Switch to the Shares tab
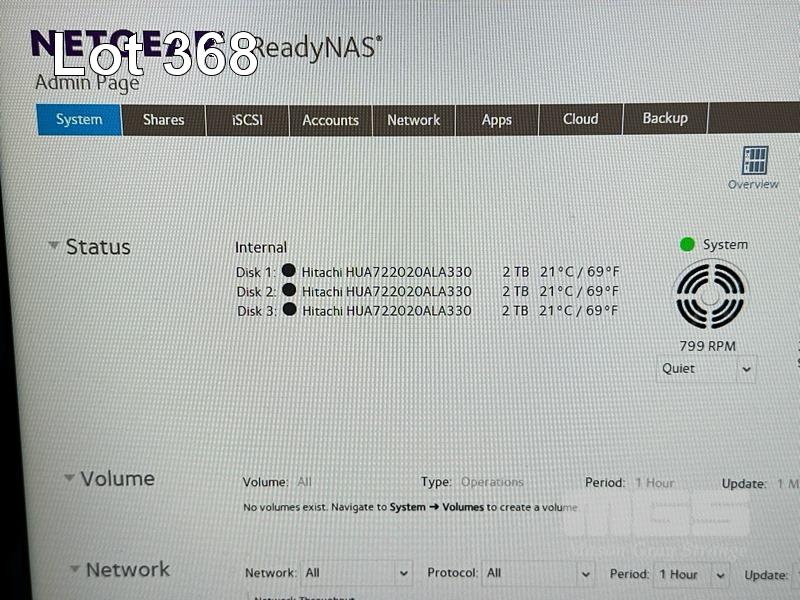 [163, 120]
